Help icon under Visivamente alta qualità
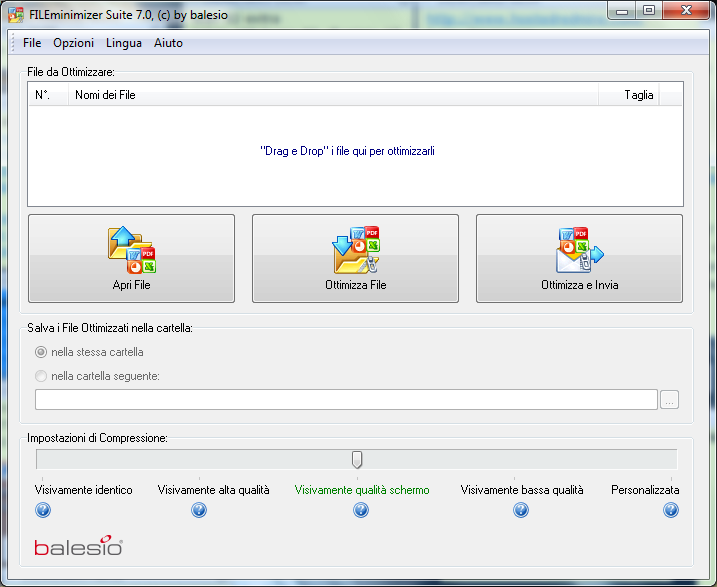Image resolution: width=717 pixels, height=587 pixels. [x=199, y=510]
